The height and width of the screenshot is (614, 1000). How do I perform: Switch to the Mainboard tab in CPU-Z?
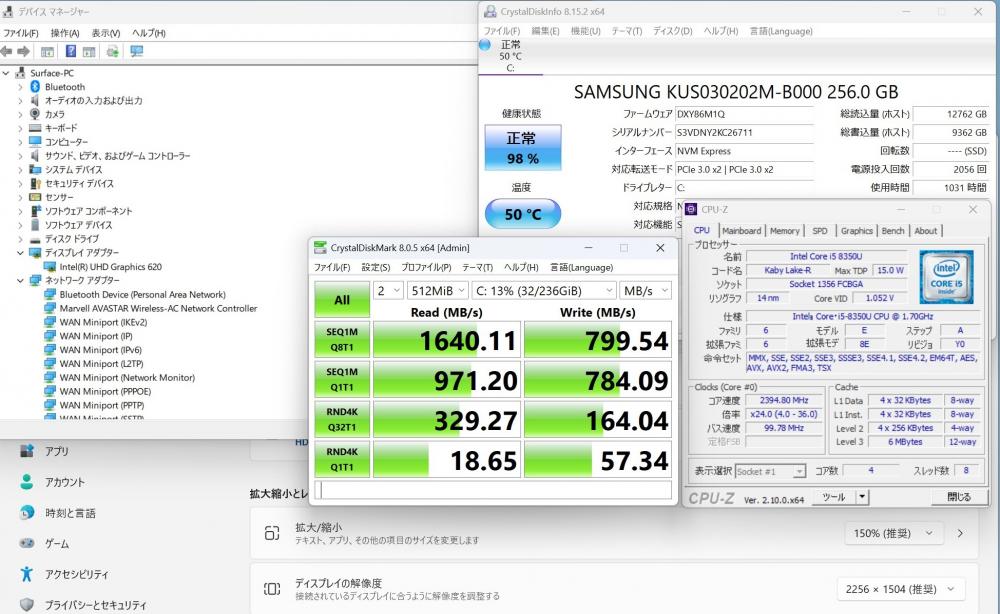pos(742,231)
